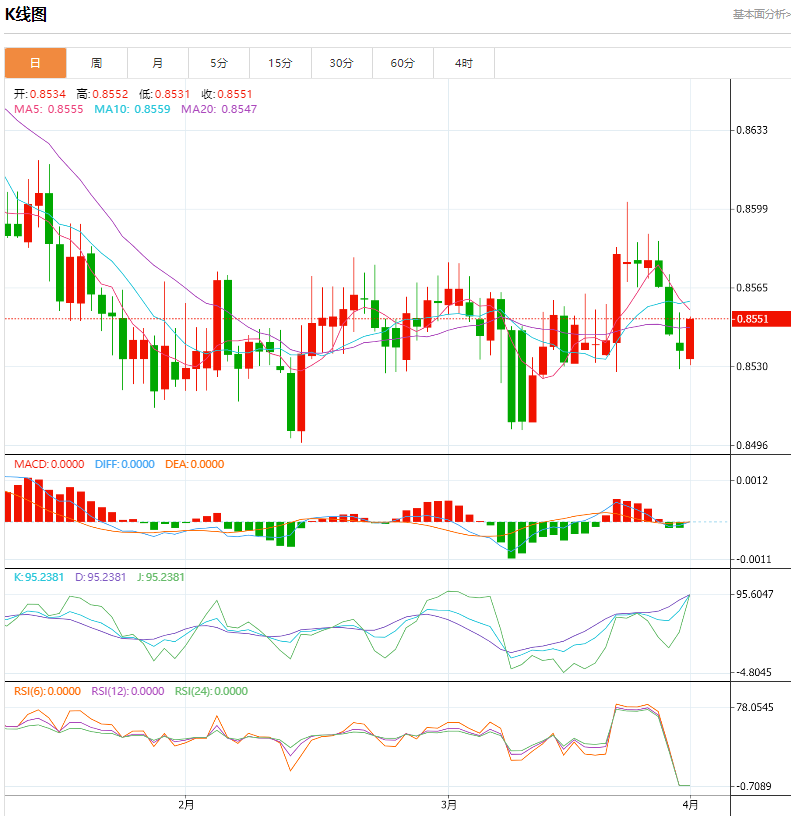Click the K线图 heading
The image size is (791, 816).
click(26, 14)
